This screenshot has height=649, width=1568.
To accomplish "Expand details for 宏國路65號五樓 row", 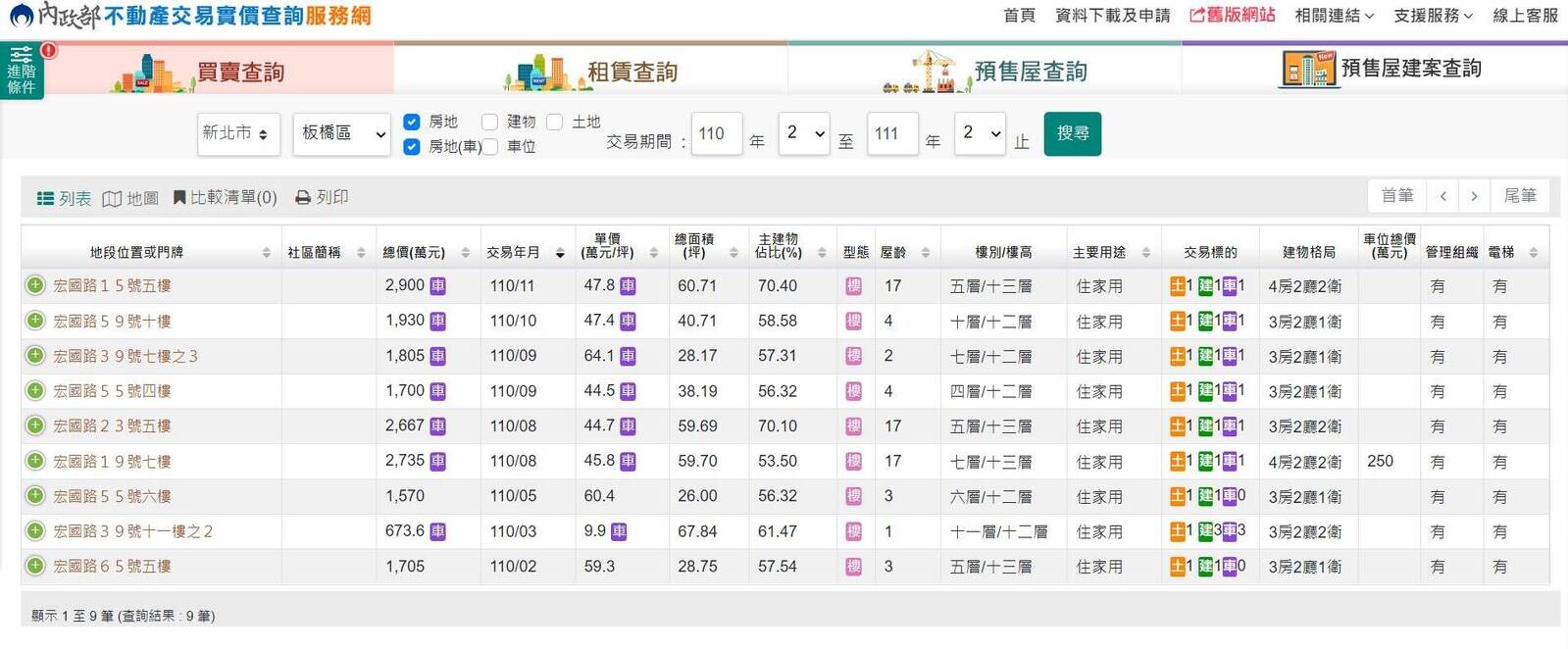I will pyautogui.click(x=35, y=566).
